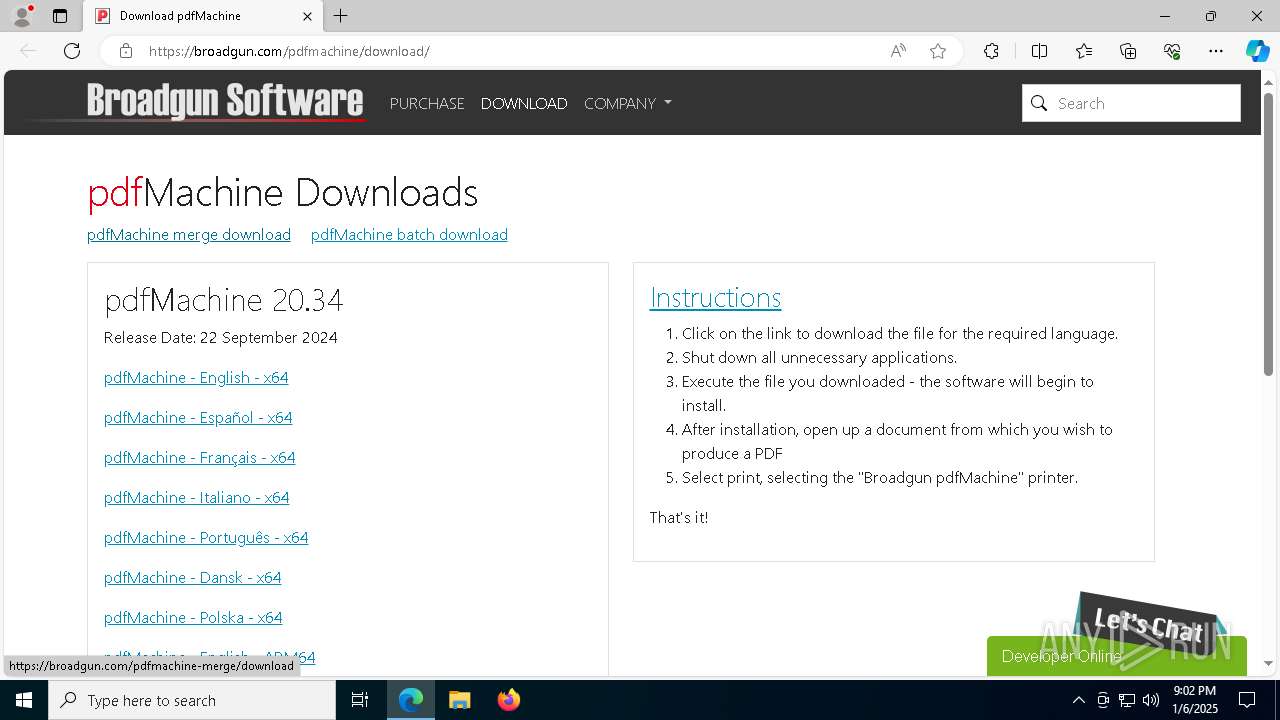1280x720 pixels.
Task: Download pdfMachine - Polska - x64
Action: click(193, 617)
